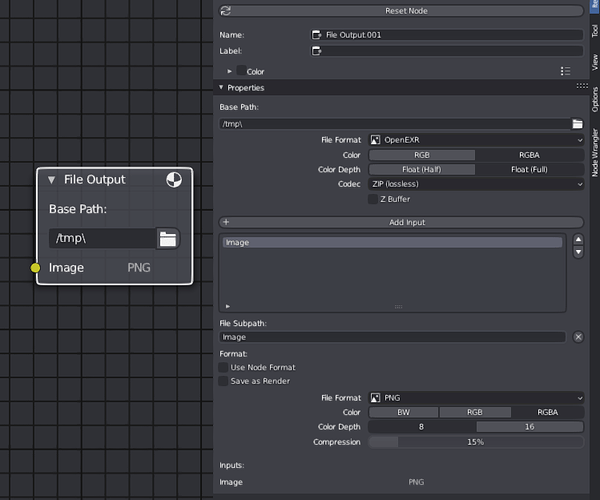Browse folder for sidebar Base Path
600x500 pixels.
tap(577, 124)
